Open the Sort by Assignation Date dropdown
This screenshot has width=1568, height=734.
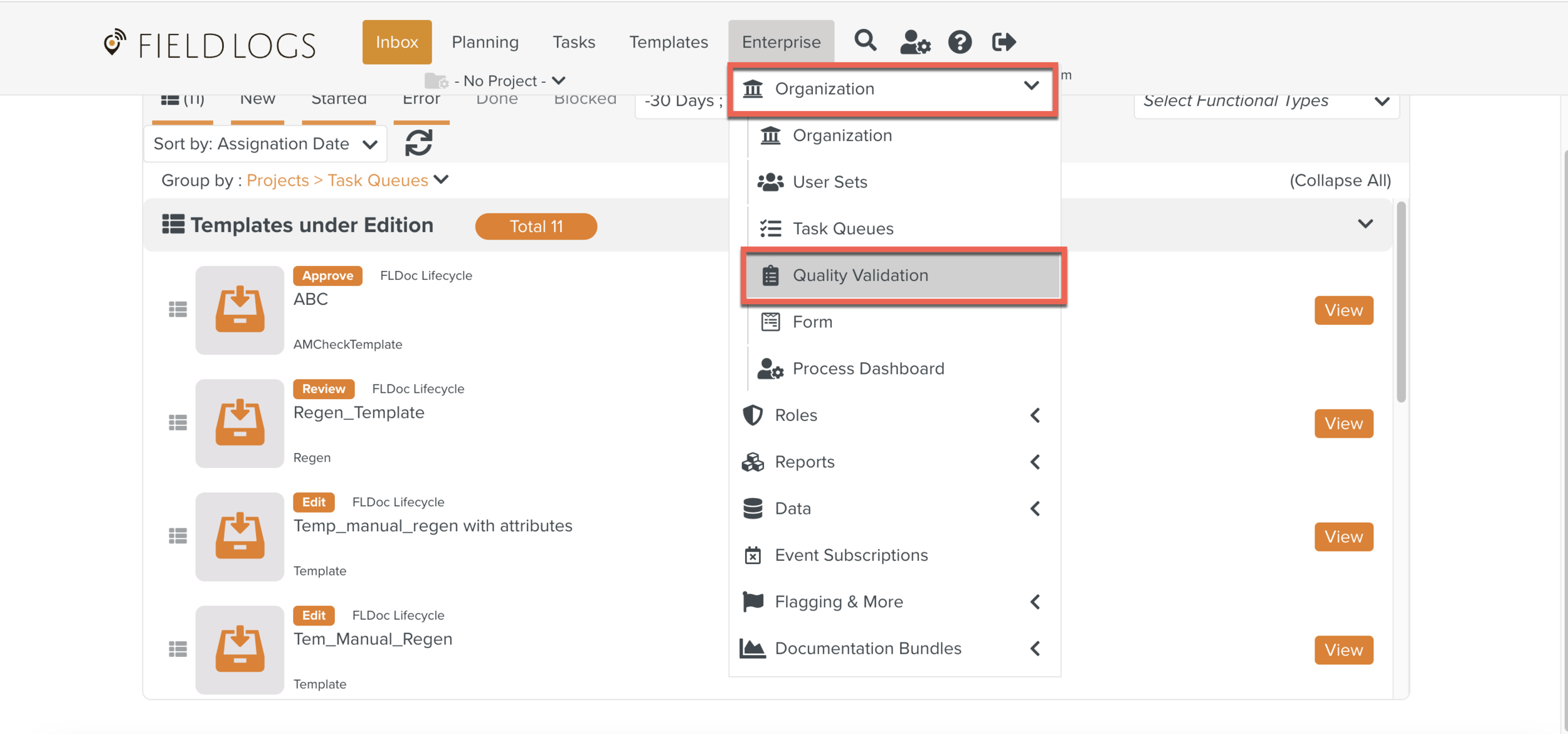point(265,144)
